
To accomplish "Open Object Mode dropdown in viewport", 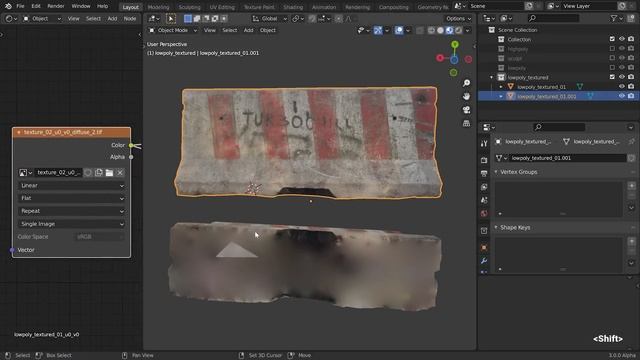I will pyautogui.click(x=173, y=30).
